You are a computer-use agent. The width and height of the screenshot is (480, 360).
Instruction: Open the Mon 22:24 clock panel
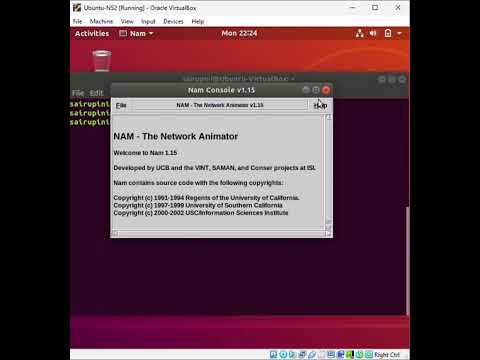pyautogui.click(x=239, y=33)
